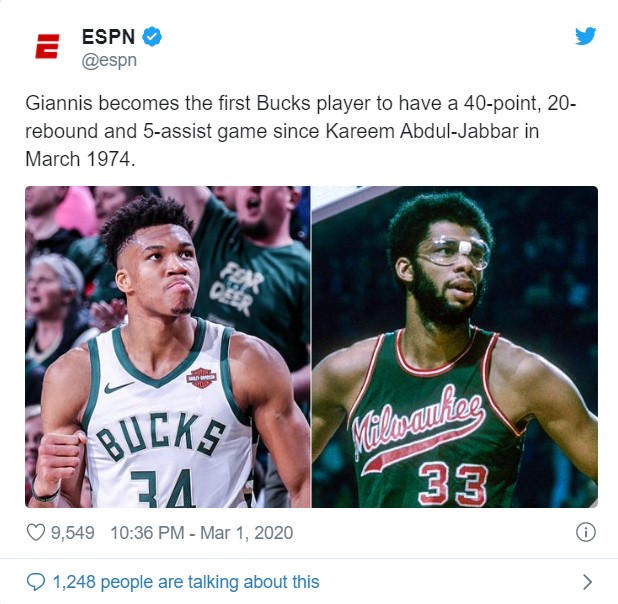Click the tweet text about Giannis
Image resolution: width=618 pixels, height=604 pixels.
click(x=301, y=131)
